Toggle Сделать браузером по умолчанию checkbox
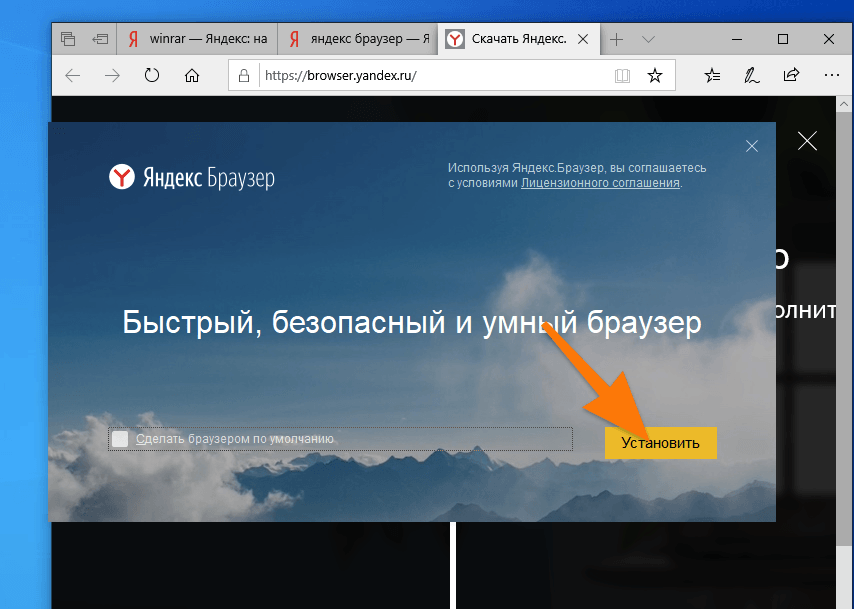854x609 pixels. pos(120,439)
